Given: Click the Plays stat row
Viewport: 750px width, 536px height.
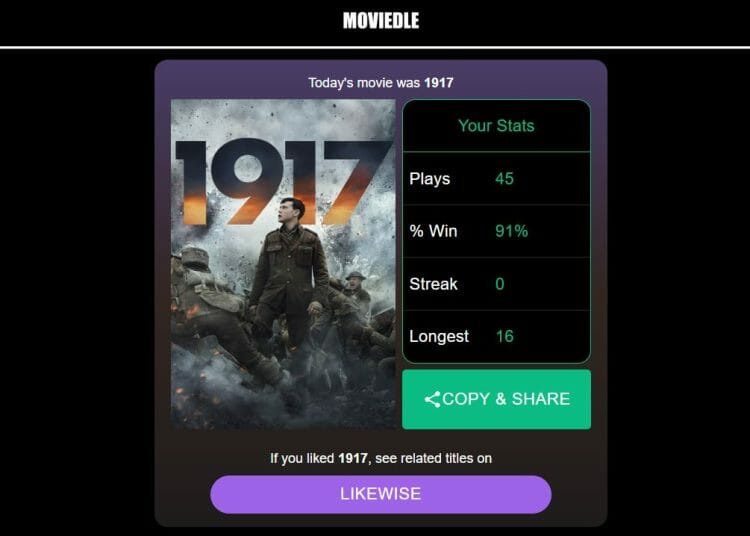Looking at the screenshot, I should 496,179.
